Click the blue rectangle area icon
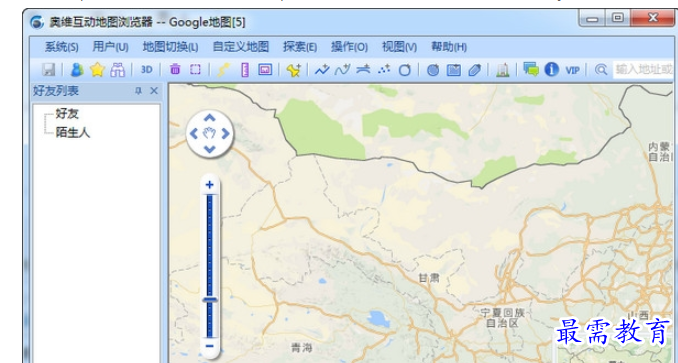Screen dimensions: 678x363 (454, 70)
